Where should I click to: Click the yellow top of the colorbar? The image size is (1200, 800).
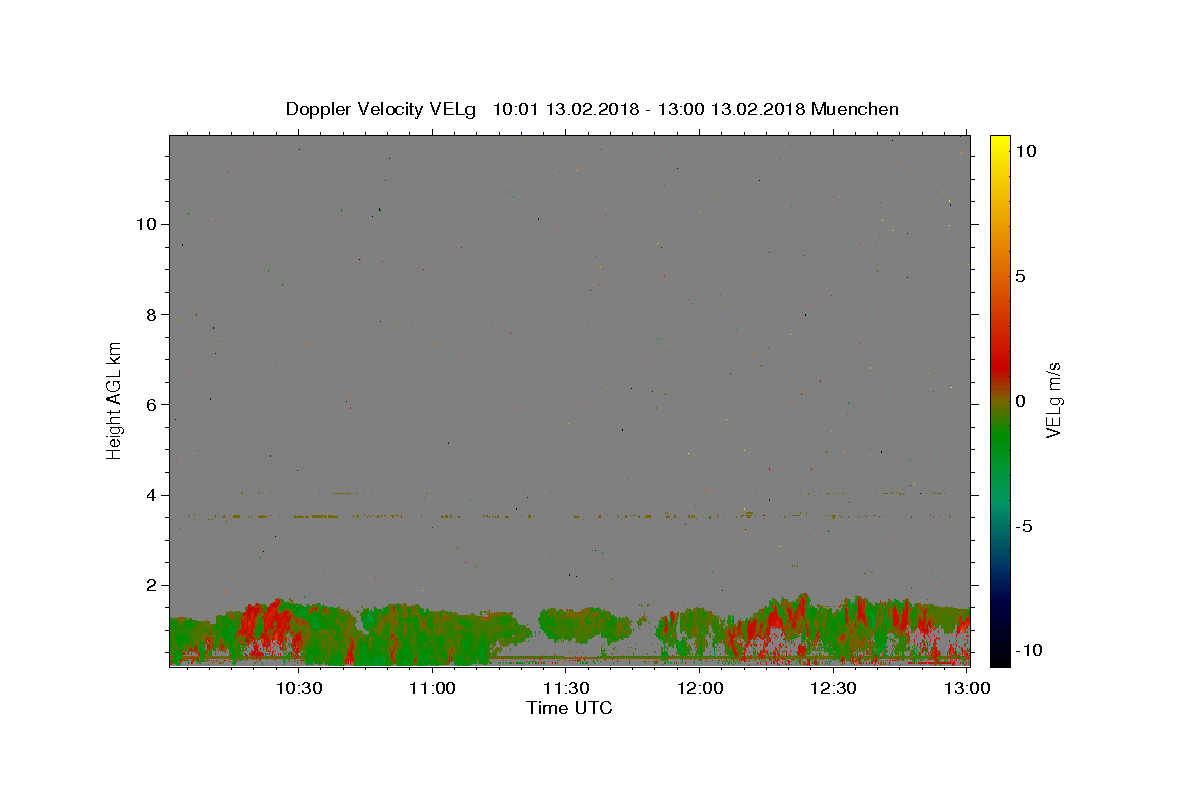(x=1000, y=145)
